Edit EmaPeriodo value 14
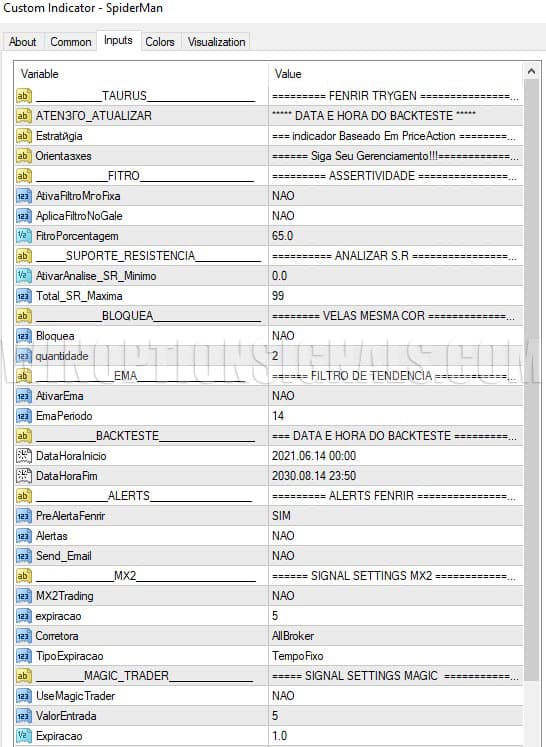Screen dimensions: 546x747 [x=396, y=416]
